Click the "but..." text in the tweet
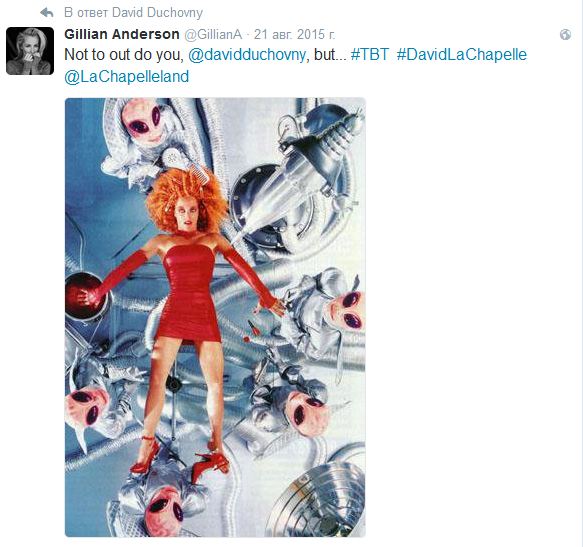The height and width of the screenshot is (547, 583). [x=330, y=55]
